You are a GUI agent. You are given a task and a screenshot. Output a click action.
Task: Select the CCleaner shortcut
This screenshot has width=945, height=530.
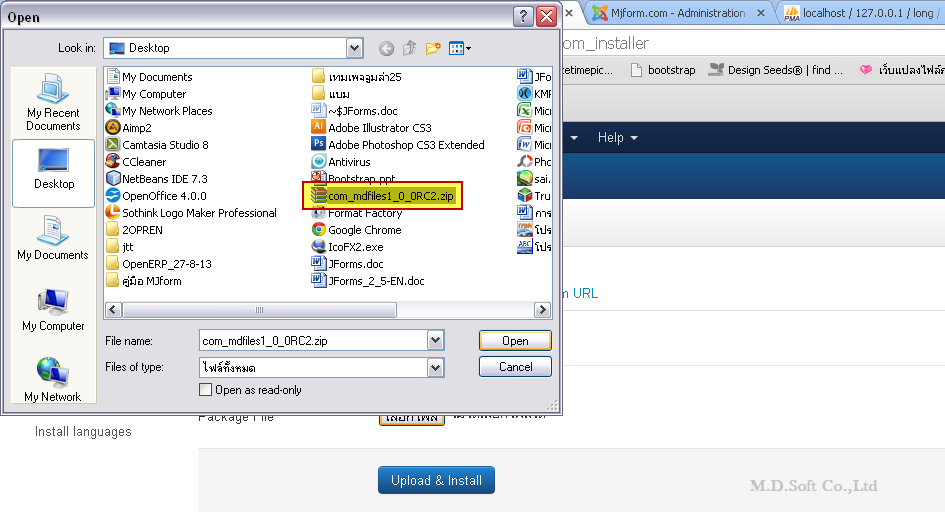click(136, 162)
